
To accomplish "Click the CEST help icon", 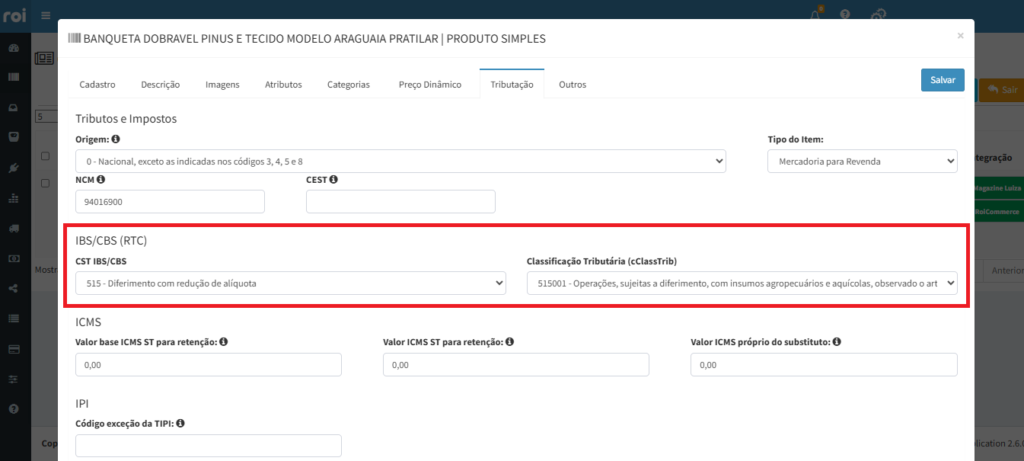I will point(333,180).
